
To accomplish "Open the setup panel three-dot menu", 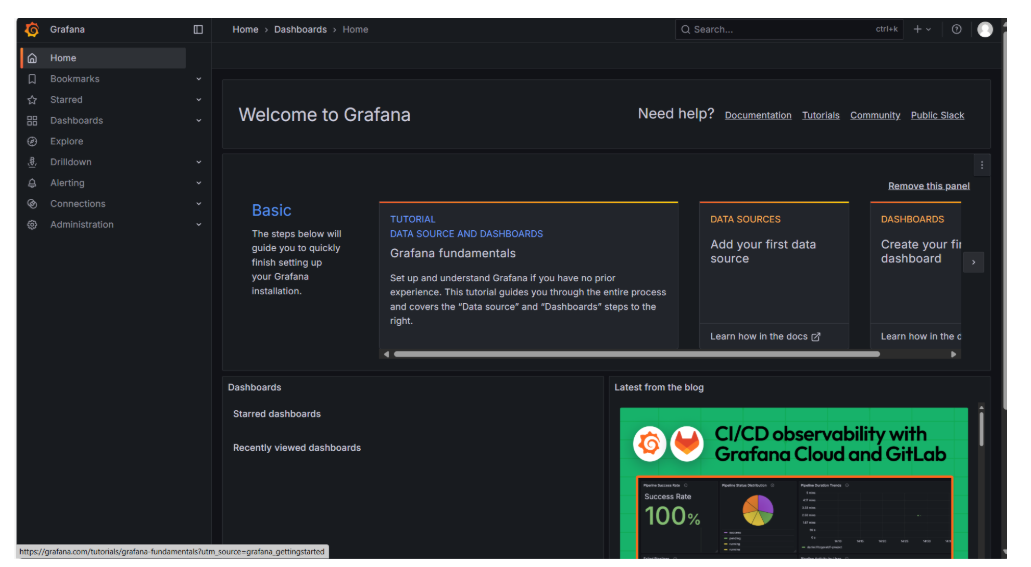I will point(982,165).
